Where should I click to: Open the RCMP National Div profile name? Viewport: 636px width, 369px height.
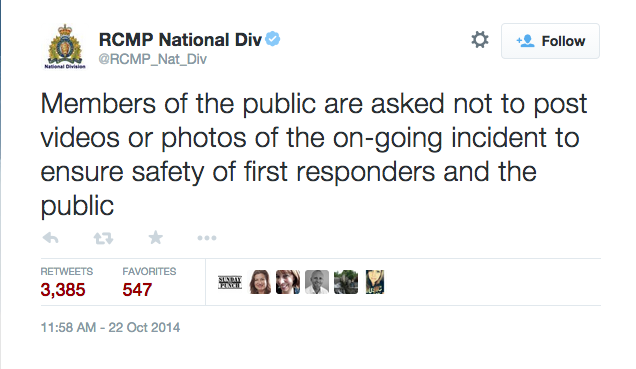coord(180,40)
